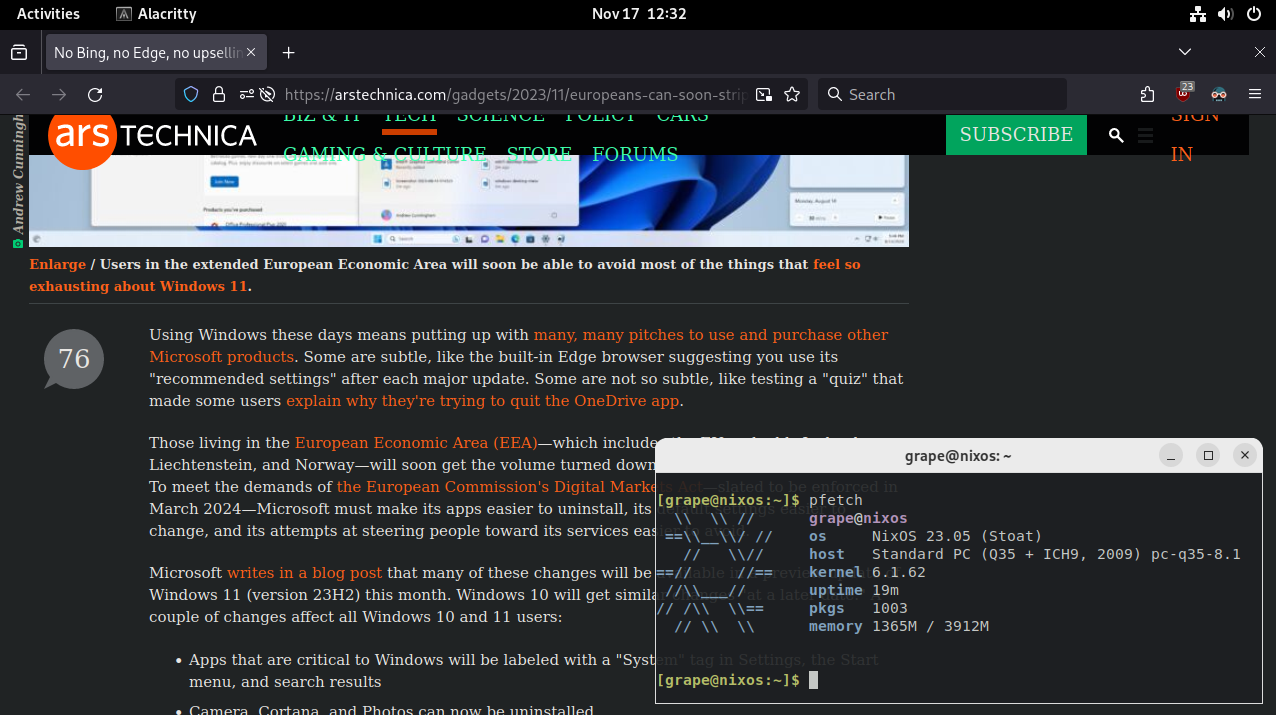
Task: Click the terminal prompt cursor line
Action: [x=739, y=680]
